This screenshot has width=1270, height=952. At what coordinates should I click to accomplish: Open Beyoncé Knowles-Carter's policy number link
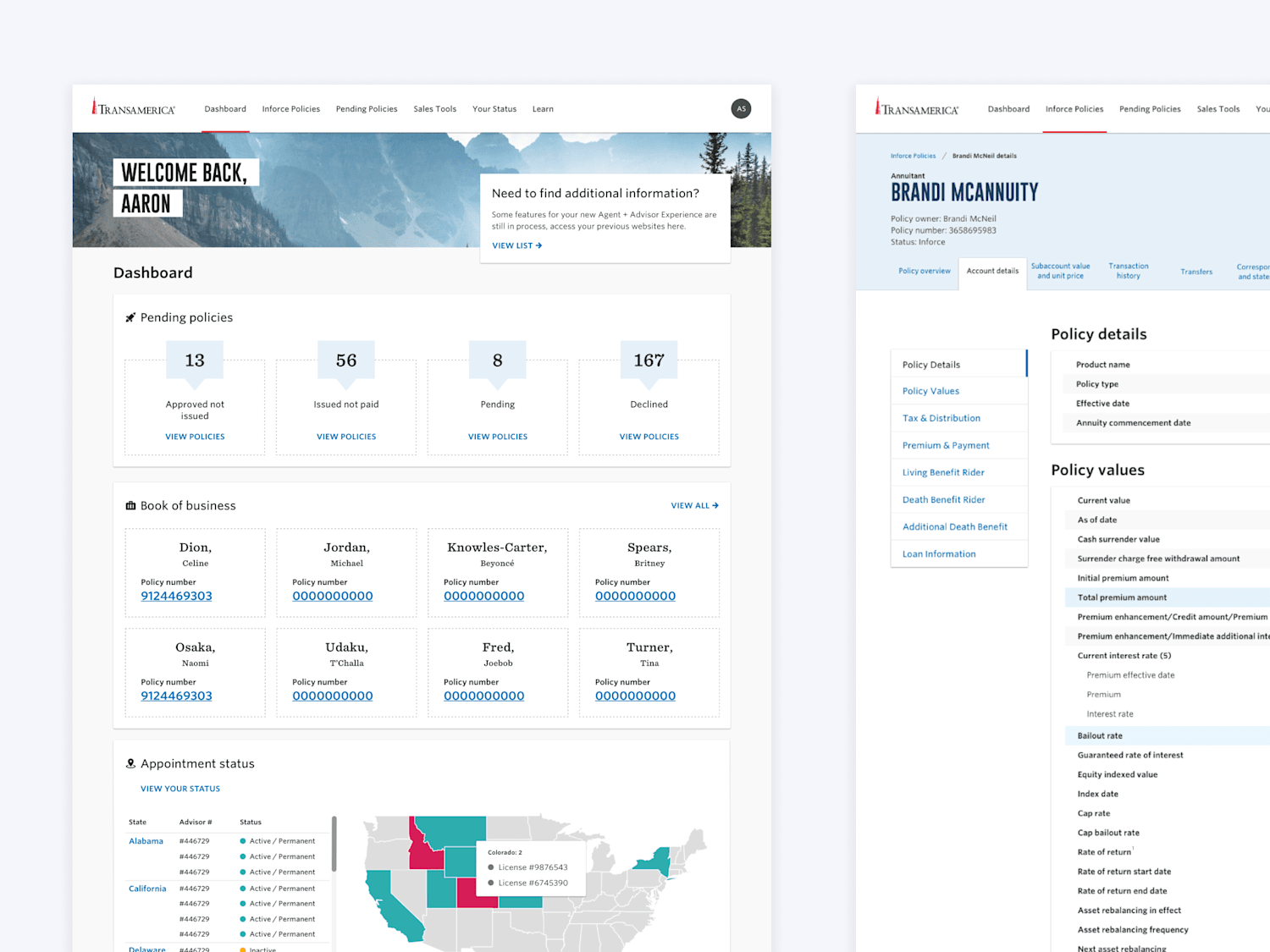[x=484, y=596]
